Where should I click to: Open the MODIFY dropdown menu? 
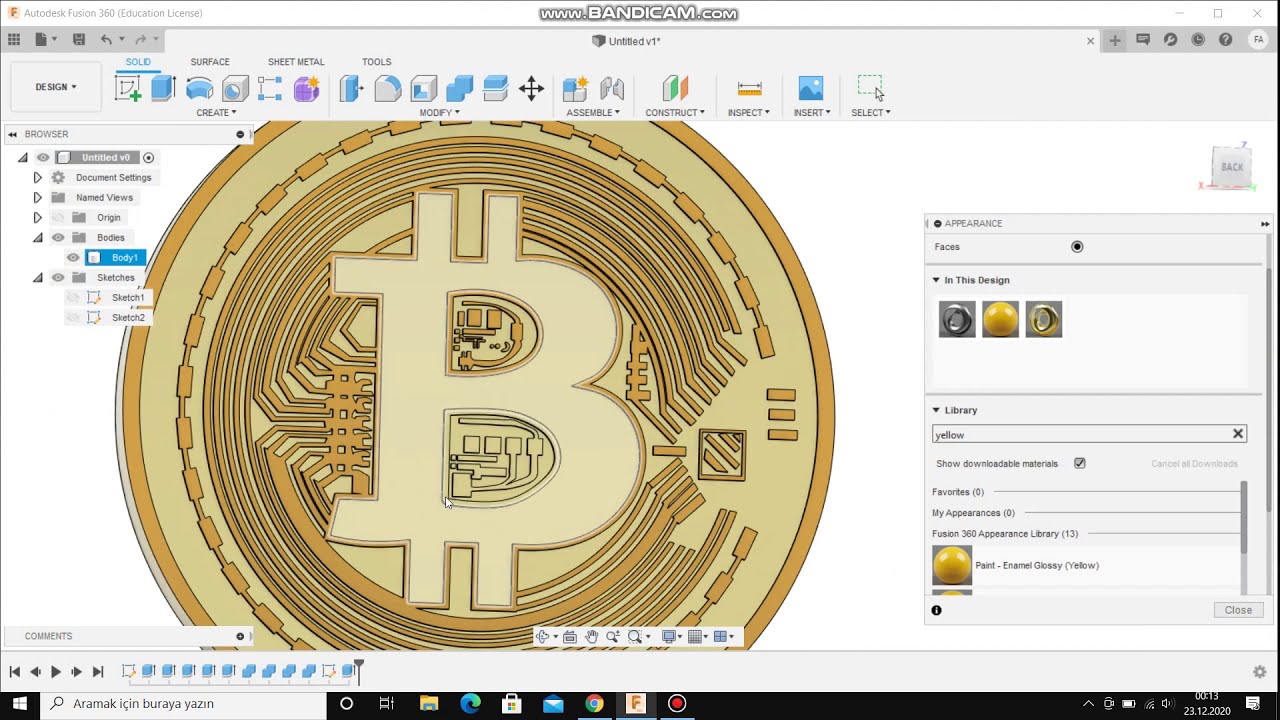[x=439, y=113]
